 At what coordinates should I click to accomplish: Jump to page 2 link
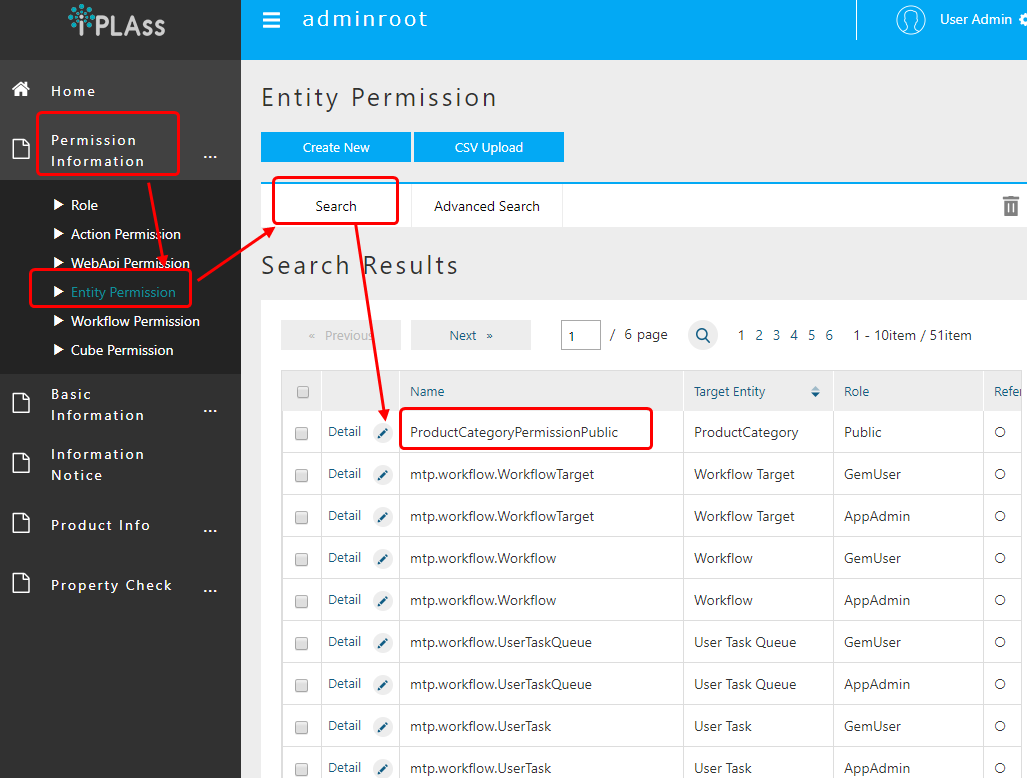click(x=758, y=335)
